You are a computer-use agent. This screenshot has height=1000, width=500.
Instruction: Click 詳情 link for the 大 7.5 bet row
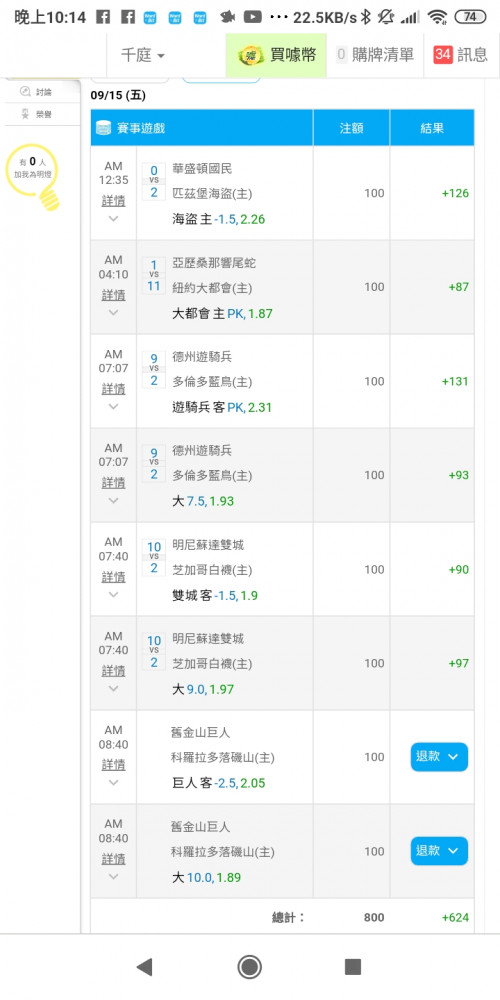tap(114, 483)
